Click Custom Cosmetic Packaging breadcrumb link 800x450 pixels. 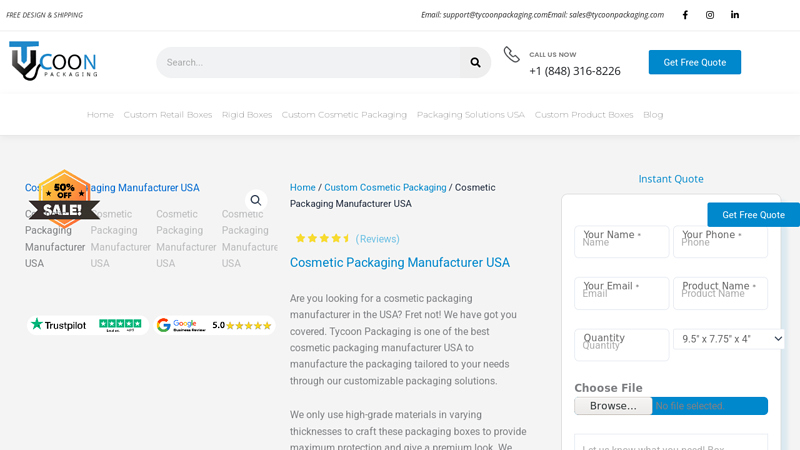click(x=385, y=187)
